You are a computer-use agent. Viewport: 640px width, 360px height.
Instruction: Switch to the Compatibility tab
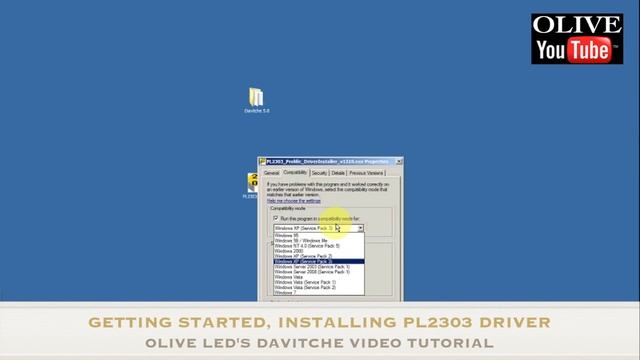295,172
